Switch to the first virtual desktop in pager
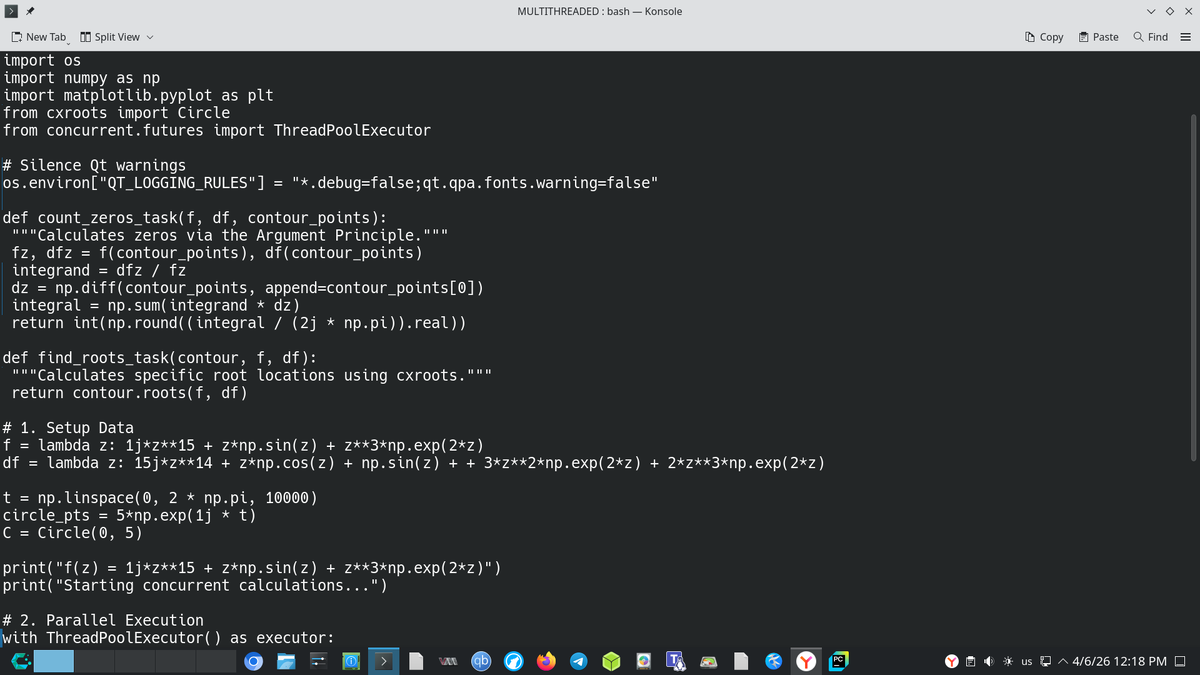The width and height of the screenshot is (1200, 675). pyautogui.click(x=54, y=661)
